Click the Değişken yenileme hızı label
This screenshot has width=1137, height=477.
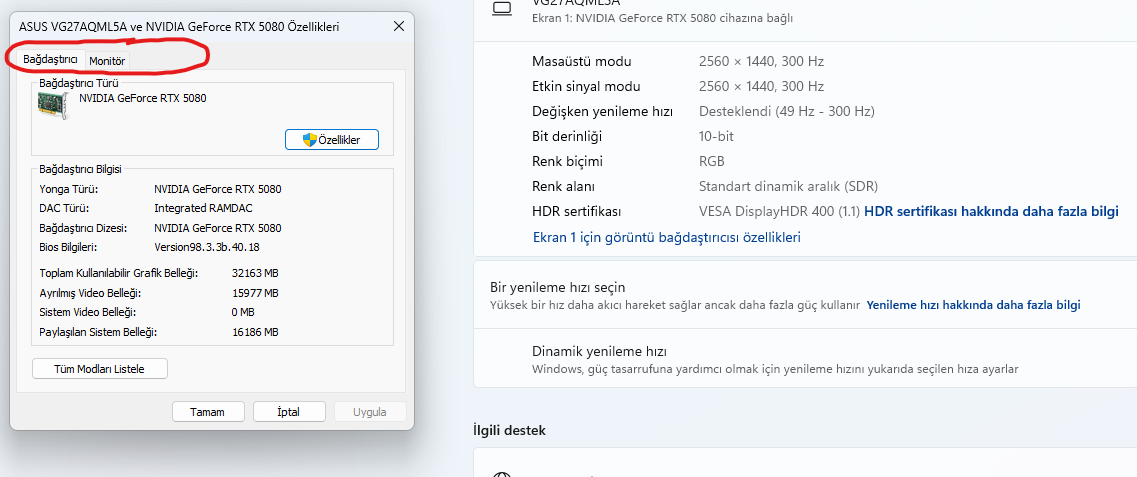pyautogui.click(x=603, y=112)
